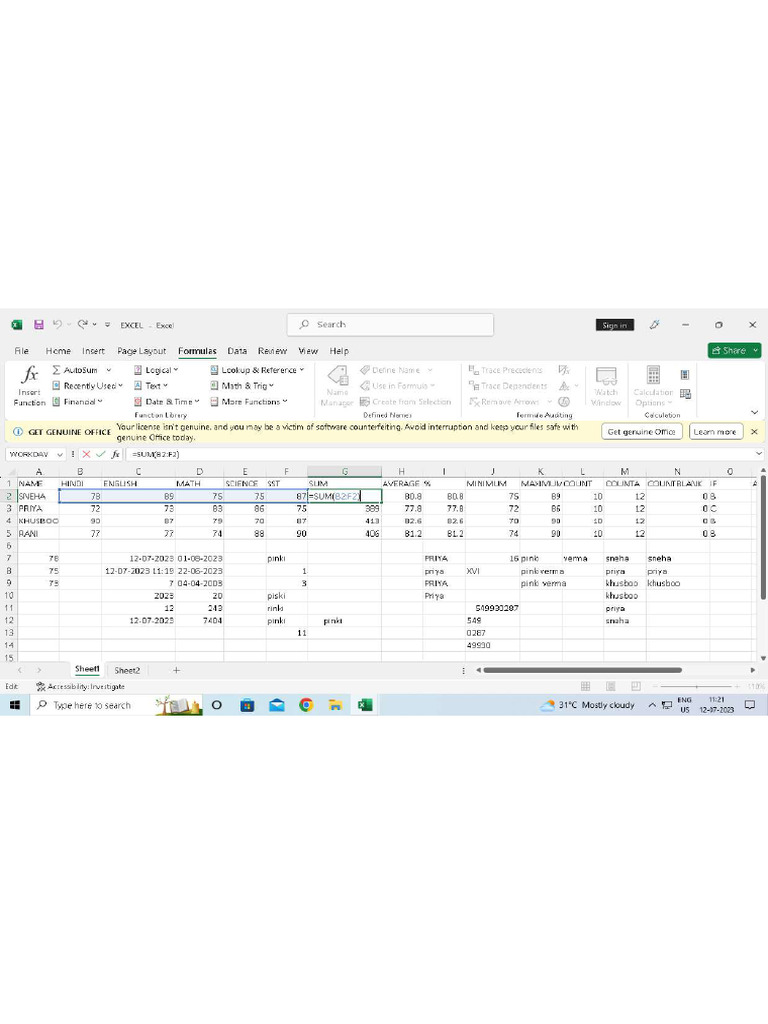Open Chrome from the taskbar
Image resolution: width=768 pixels, height=1024 pixels.
[x=306, y=705]
